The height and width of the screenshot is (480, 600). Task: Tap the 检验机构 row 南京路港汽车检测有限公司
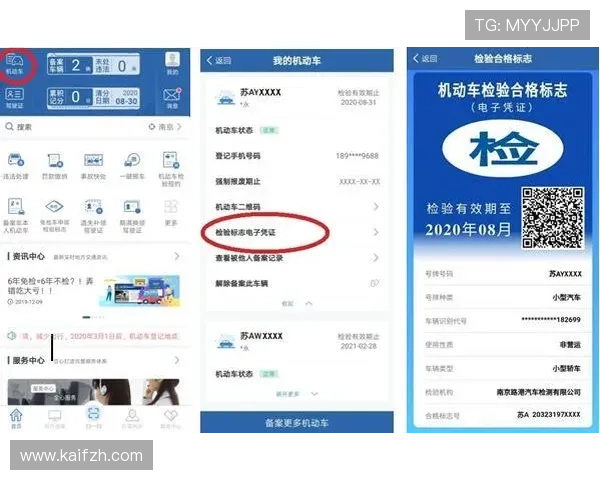[x=503, y=392]
